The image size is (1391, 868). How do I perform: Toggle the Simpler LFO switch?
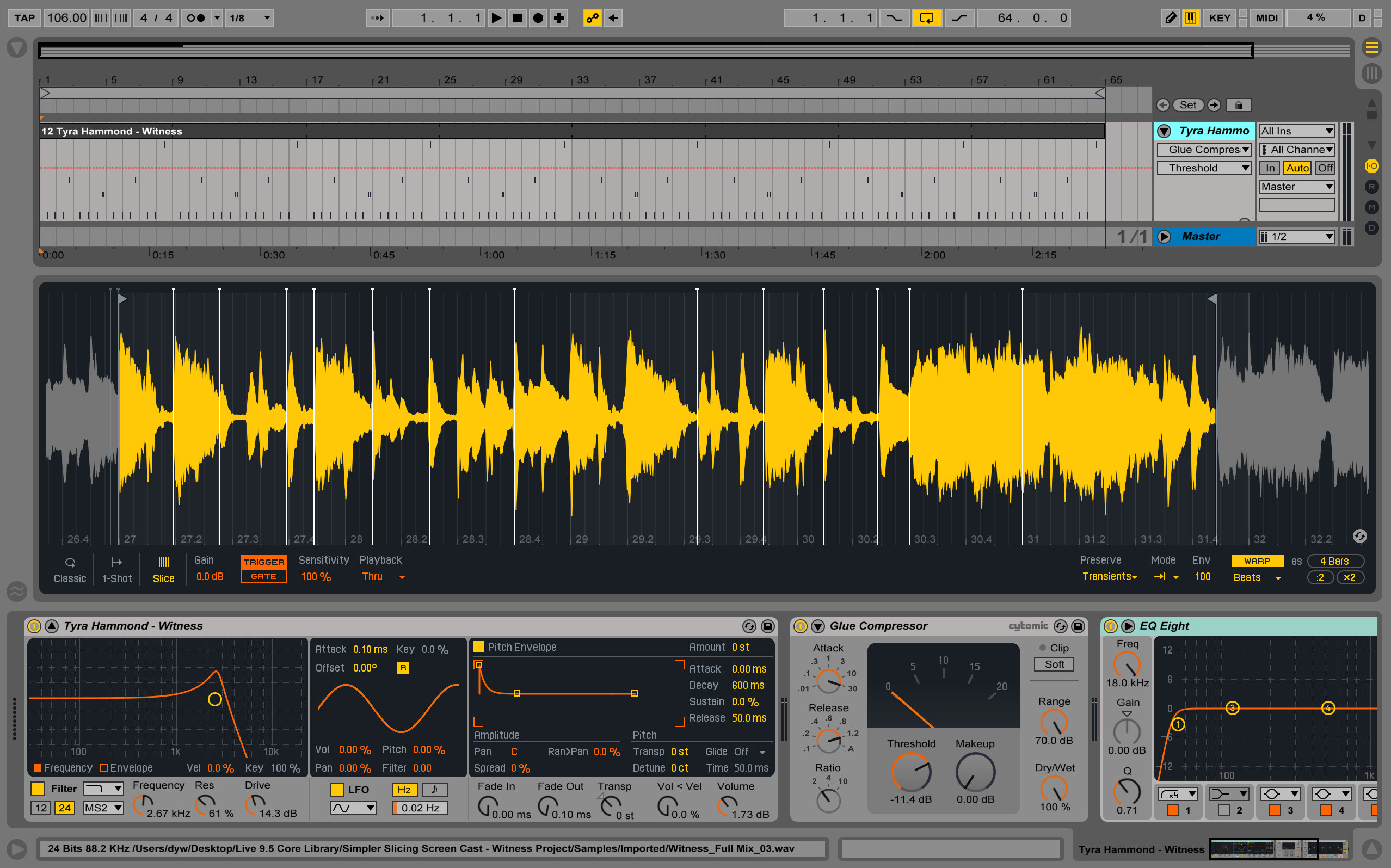click(337, 789)
